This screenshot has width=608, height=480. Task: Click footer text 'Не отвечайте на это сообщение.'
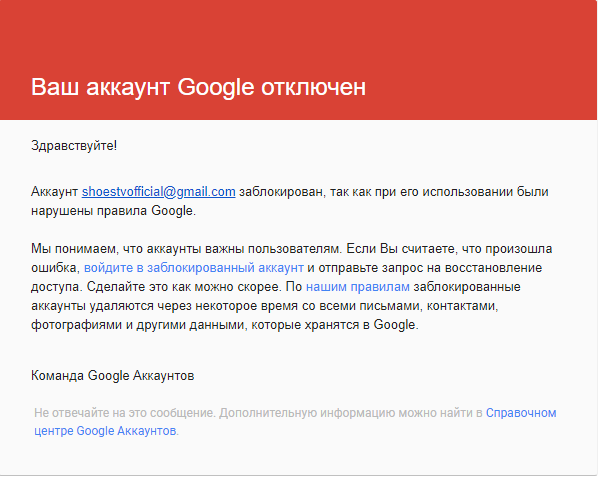[124, 413]
